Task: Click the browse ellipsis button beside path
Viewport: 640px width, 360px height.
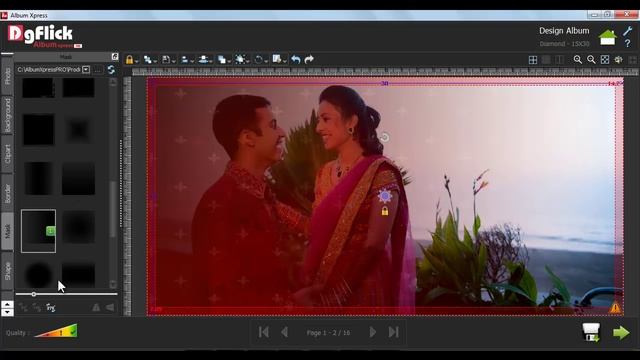Action: tap(98, 70)
